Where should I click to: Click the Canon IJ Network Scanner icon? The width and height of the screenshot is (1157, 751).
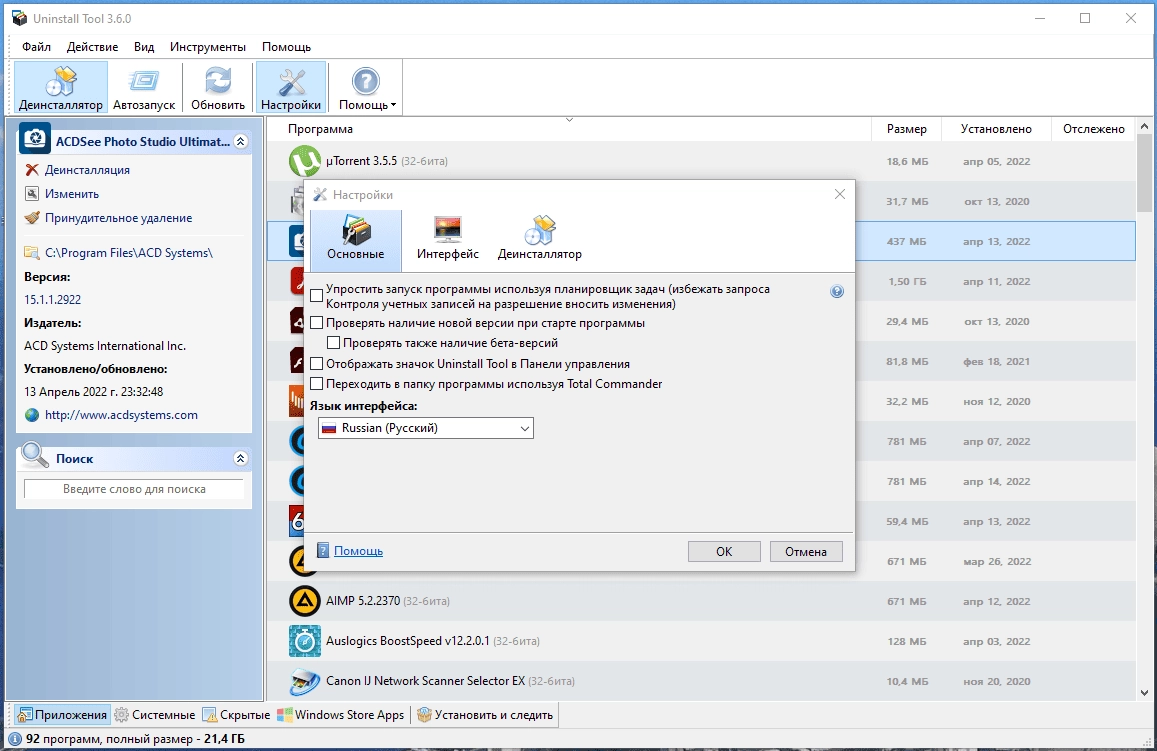(304, 681)
